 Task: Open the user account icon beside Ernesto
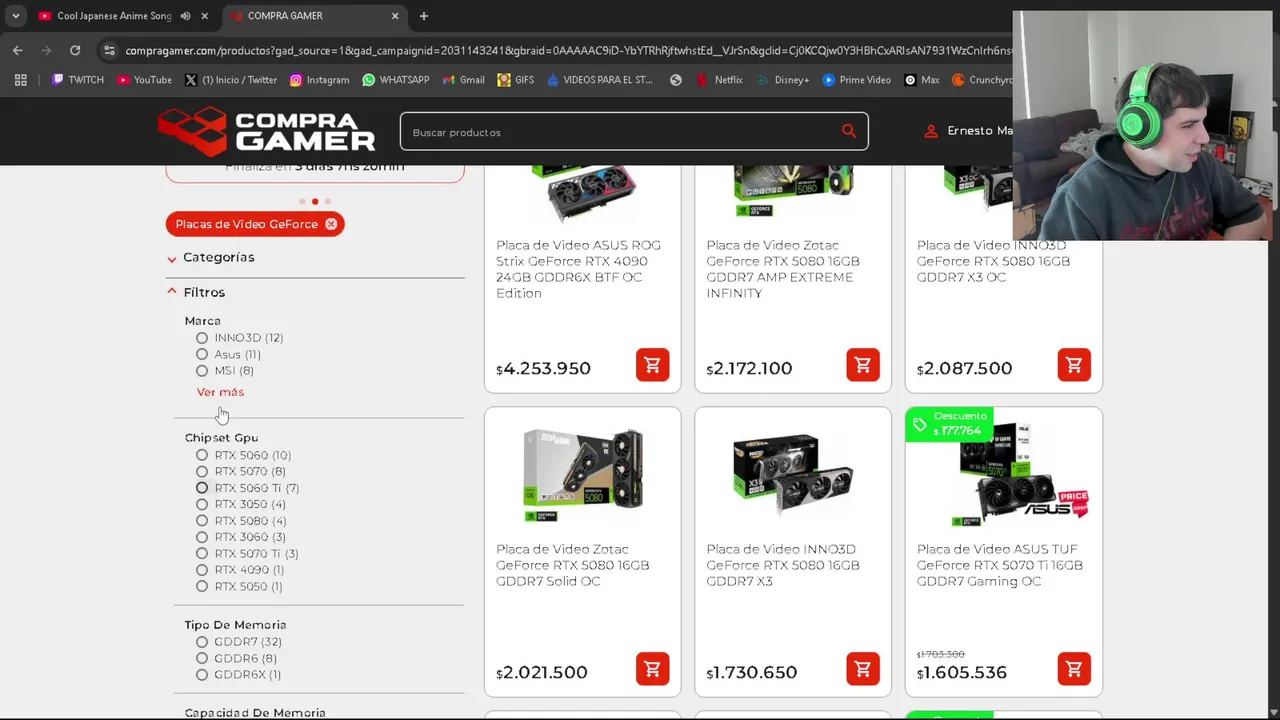(x=931, y=131)
